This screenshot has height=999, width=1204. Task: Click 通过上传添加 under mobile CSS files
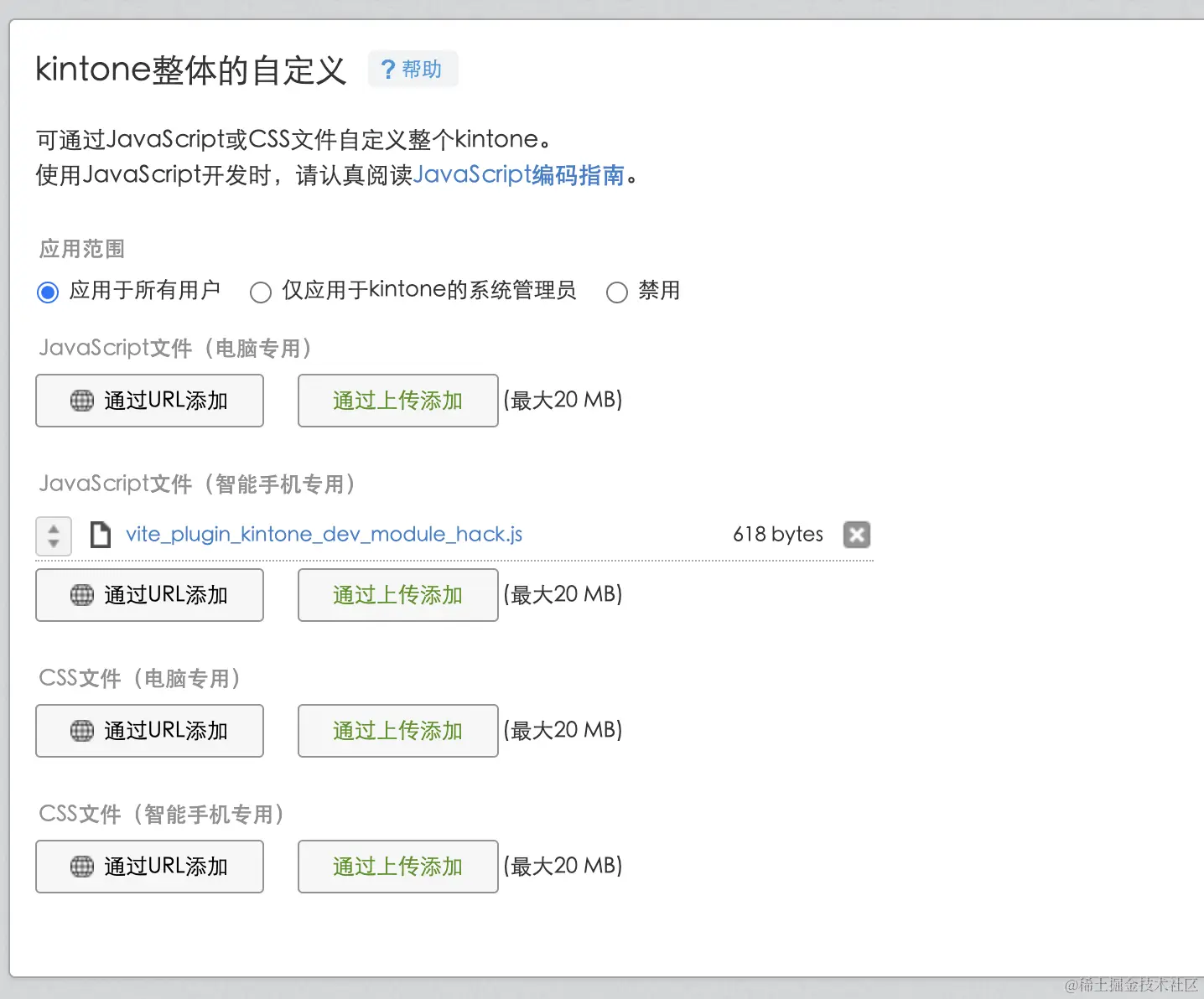397,867
